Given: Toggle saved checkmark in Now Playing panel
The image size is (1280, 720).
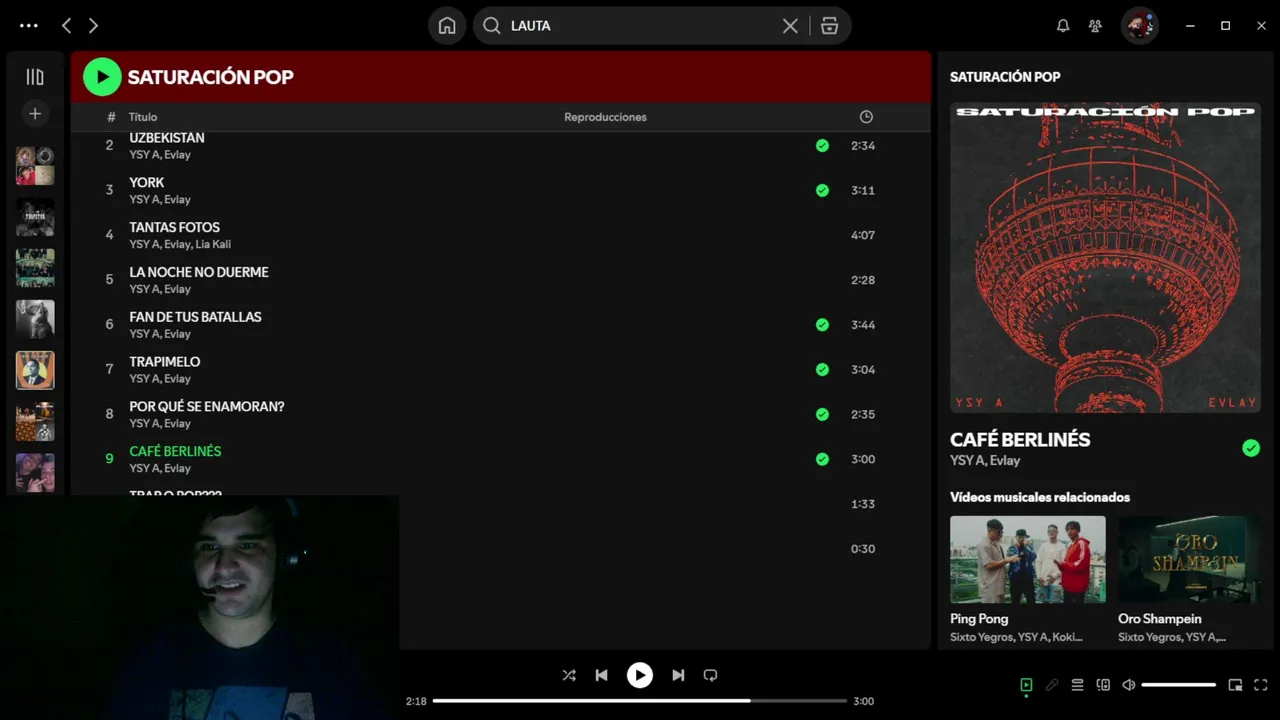Looking at the screenshot, I should tap(1251, 448).
